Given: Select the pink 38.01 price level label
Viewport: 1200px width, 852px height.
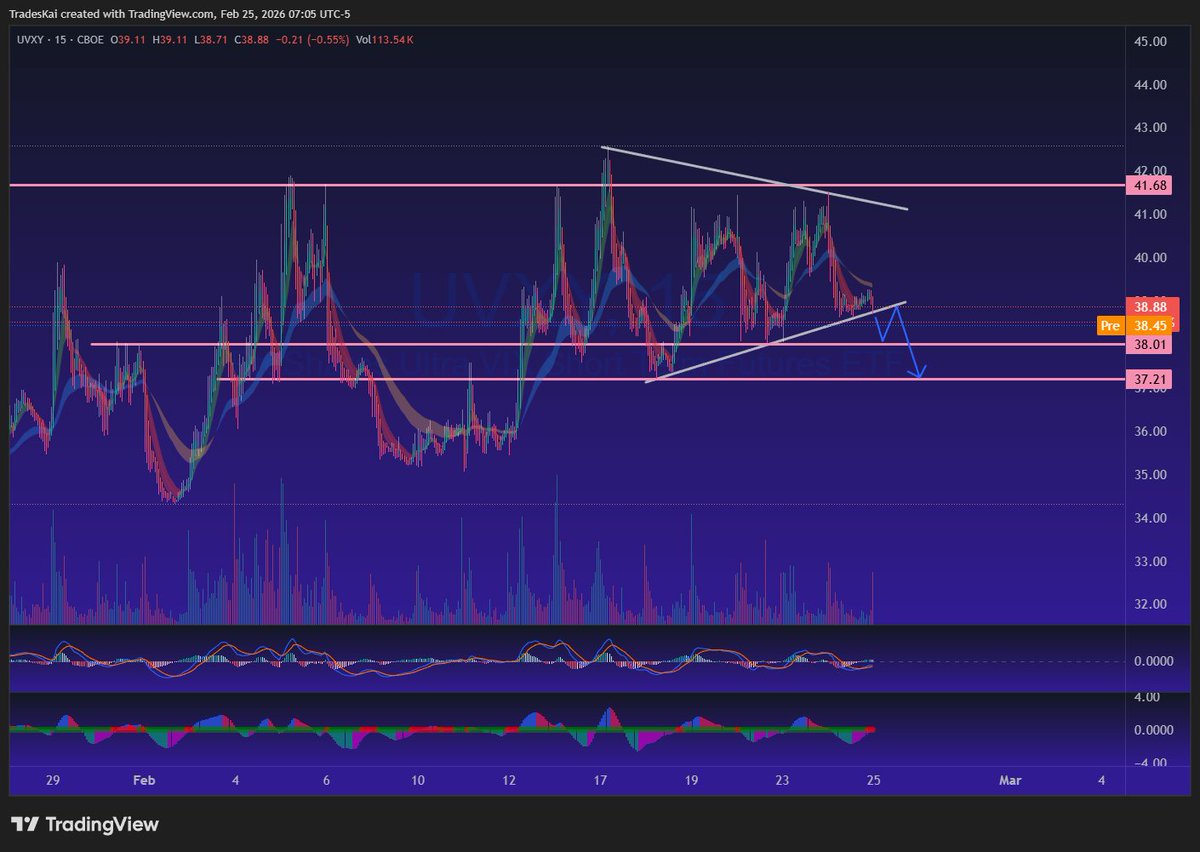Looking at the screenshot, I should [1150, 344].
